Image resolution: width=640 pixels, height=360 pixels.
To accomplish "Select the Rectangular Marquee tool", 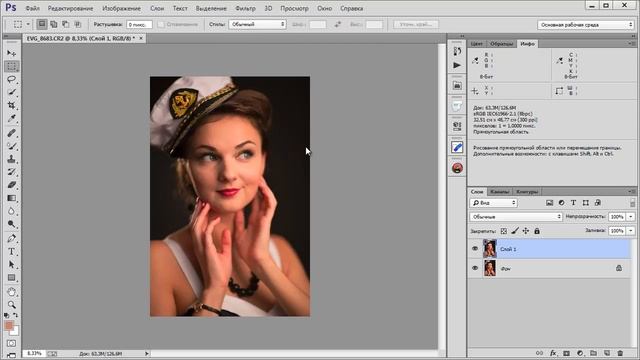I will [x=11, y=67].
